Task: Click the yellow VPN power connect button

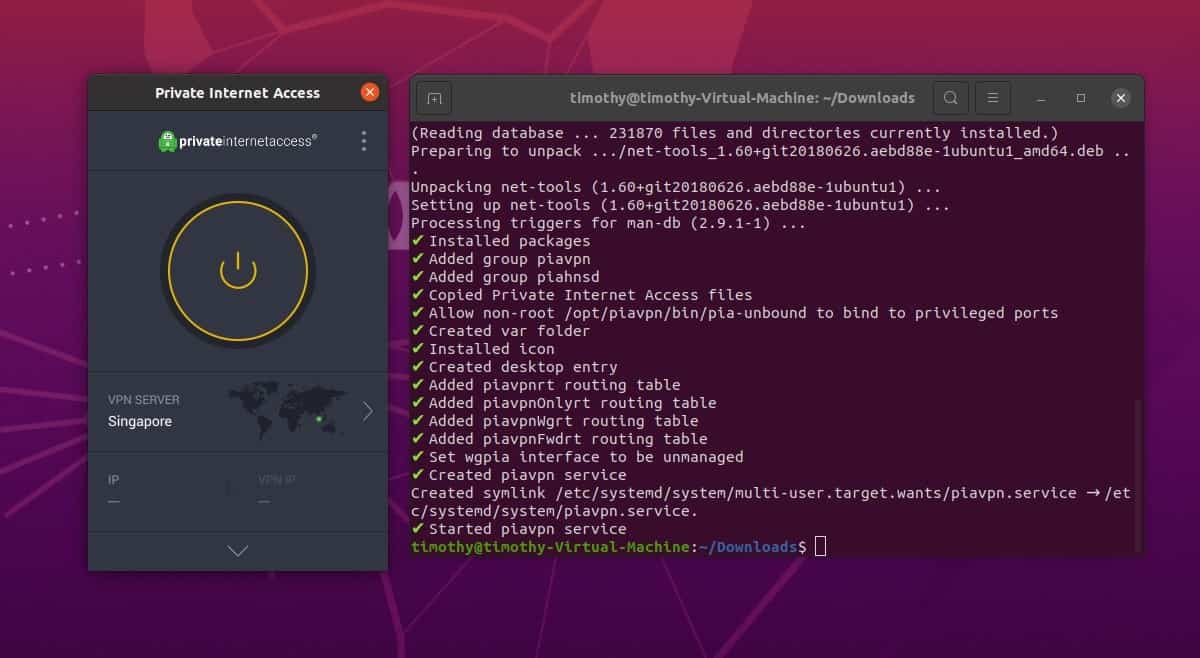Action: tap(238, 270)
